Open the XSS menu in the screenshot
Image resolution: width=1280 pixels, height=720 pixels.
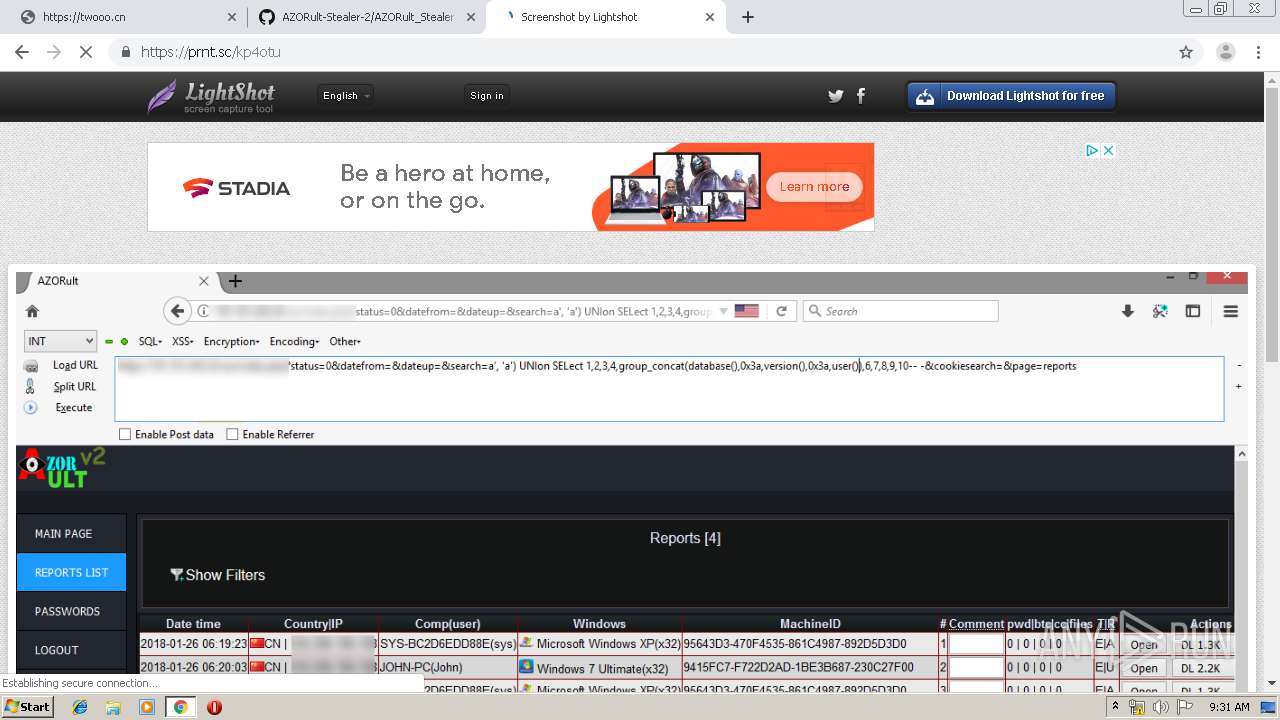click(x=182, y=341)
